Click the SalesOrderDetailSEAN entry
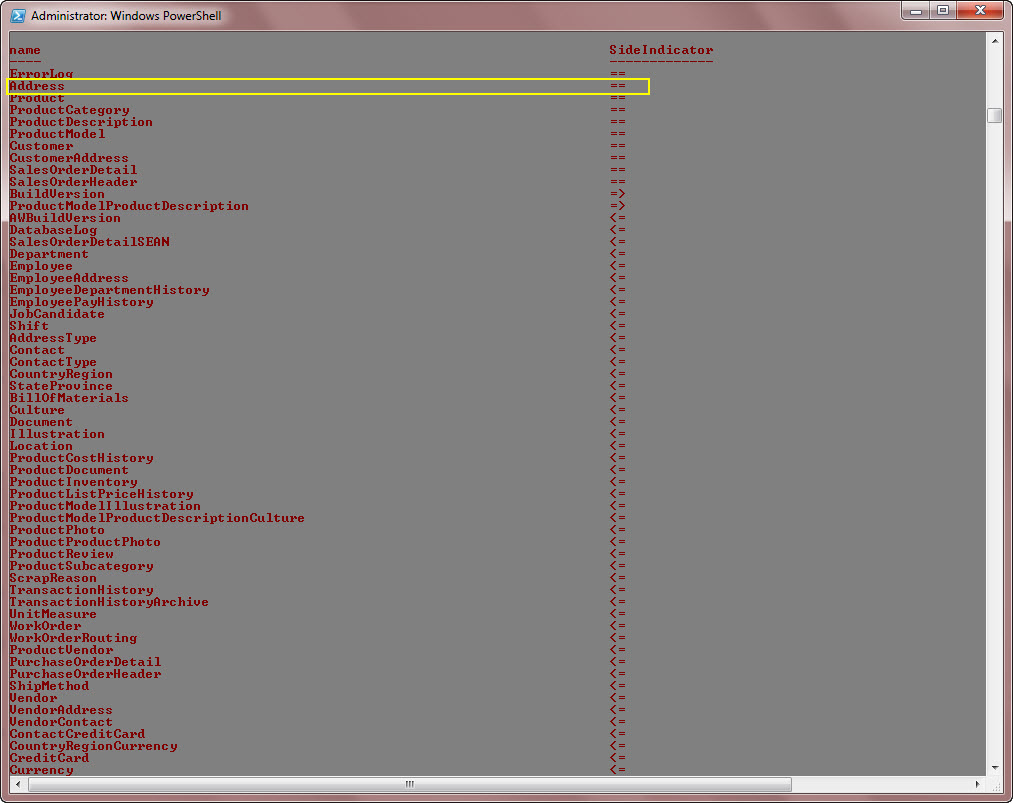This screenshot has height=803, width=1013. (89, 242)
